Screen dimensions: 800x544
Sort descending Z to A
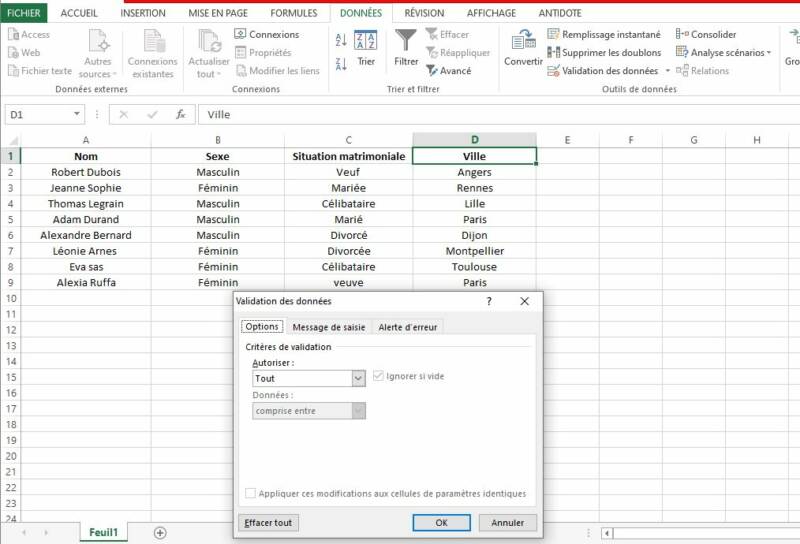pos(341,64)
